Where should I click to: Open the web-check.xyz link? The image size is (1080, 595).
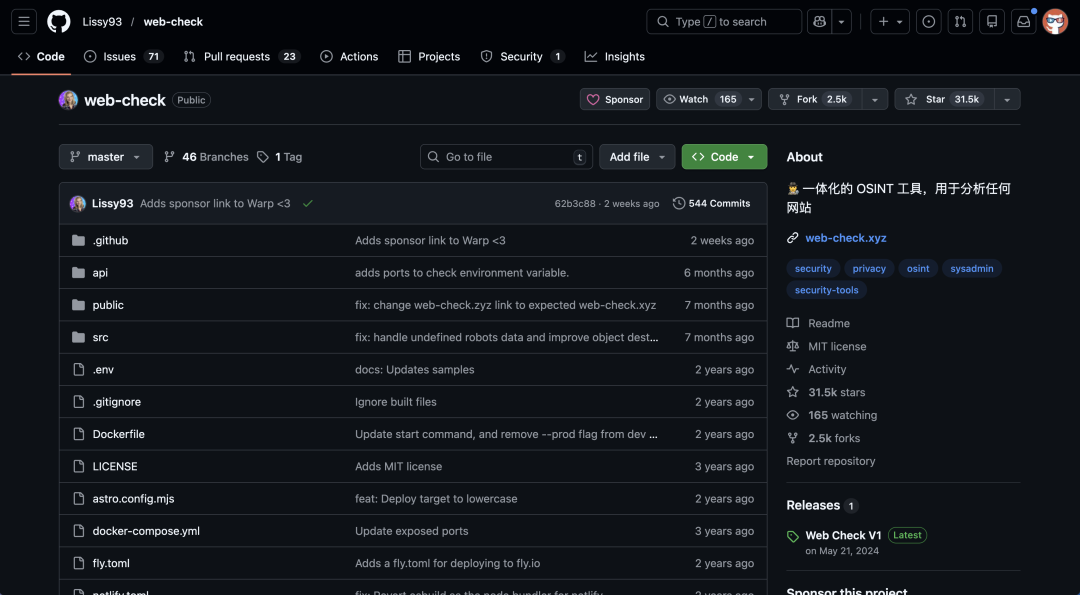pos(846,238)
